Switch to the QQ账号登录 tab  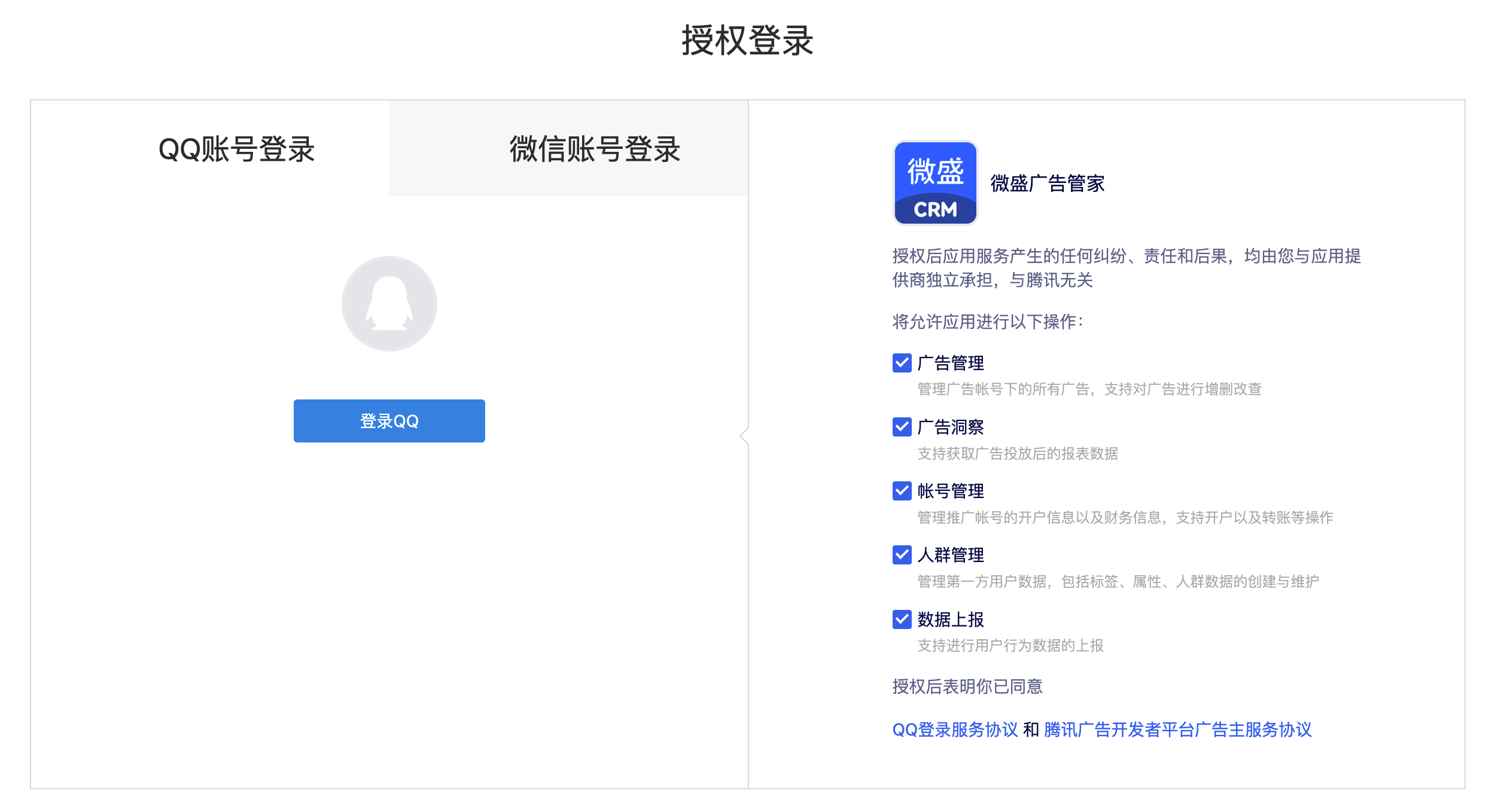(210, 148)
